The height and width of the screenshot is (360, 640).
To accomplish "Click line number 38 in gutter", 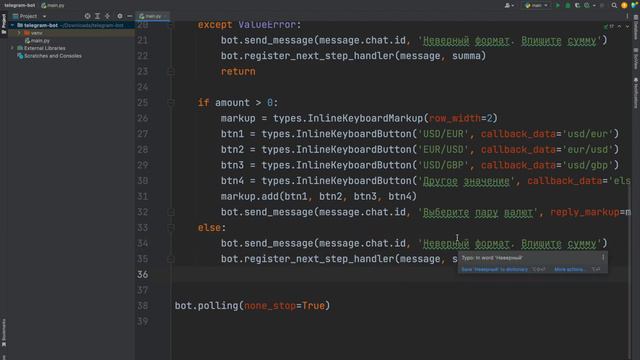I will (142, 306).
